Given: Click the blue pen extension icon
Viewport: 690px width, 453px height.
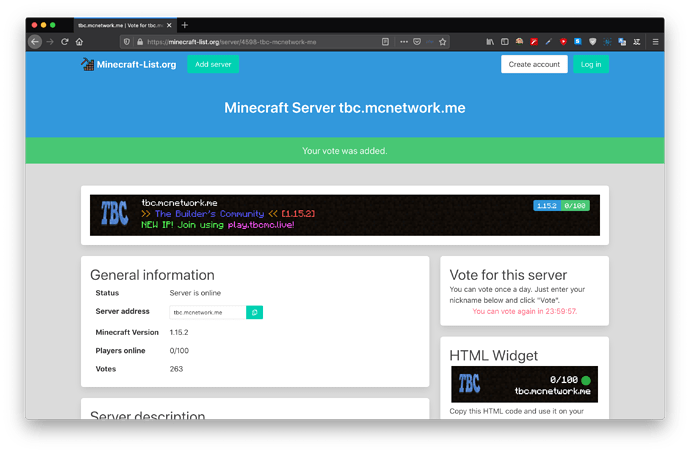Looking at the screenshot, I should [x=548, y=42].
